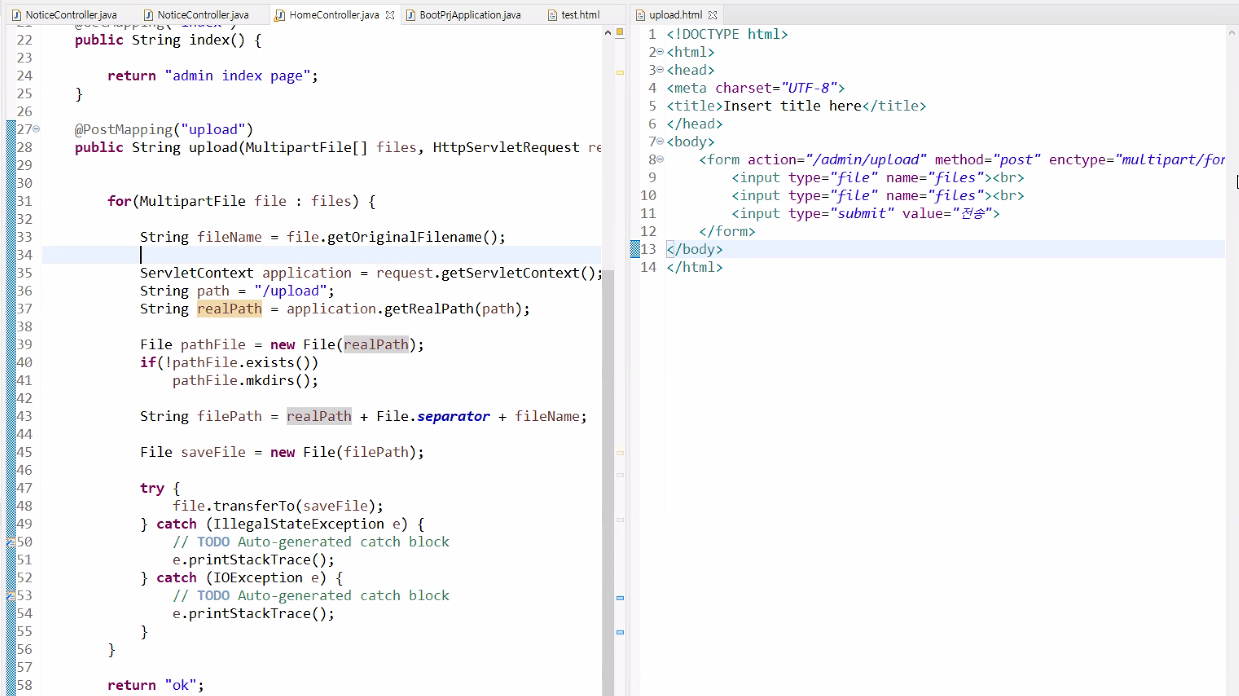
Task: Click the Java file icon on HomeController.java tab
Action: tap(279, 15)
